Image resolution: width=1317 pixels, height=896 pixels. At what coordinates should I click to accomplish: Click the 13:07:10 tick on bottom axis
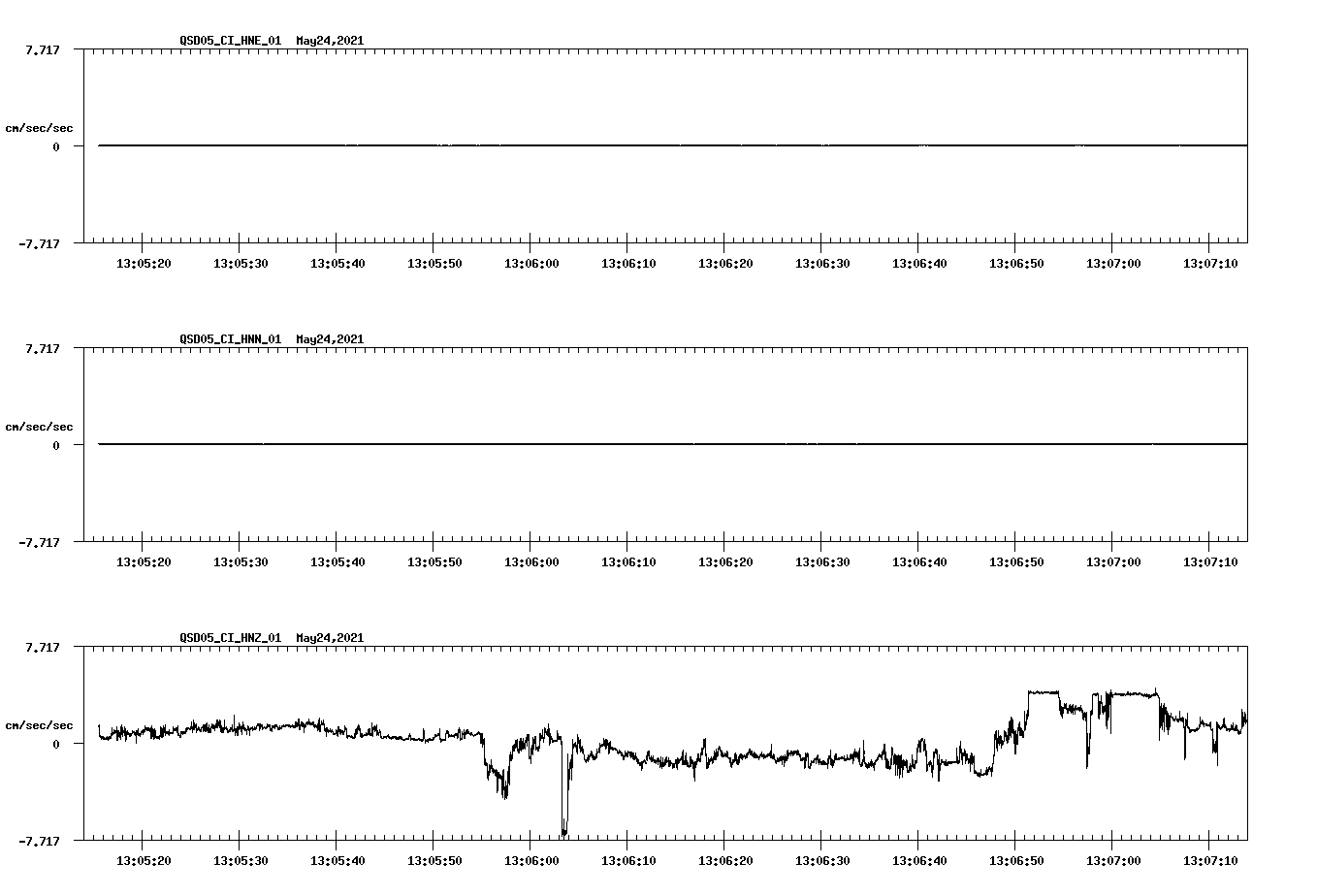click(x=1212, y=859)
